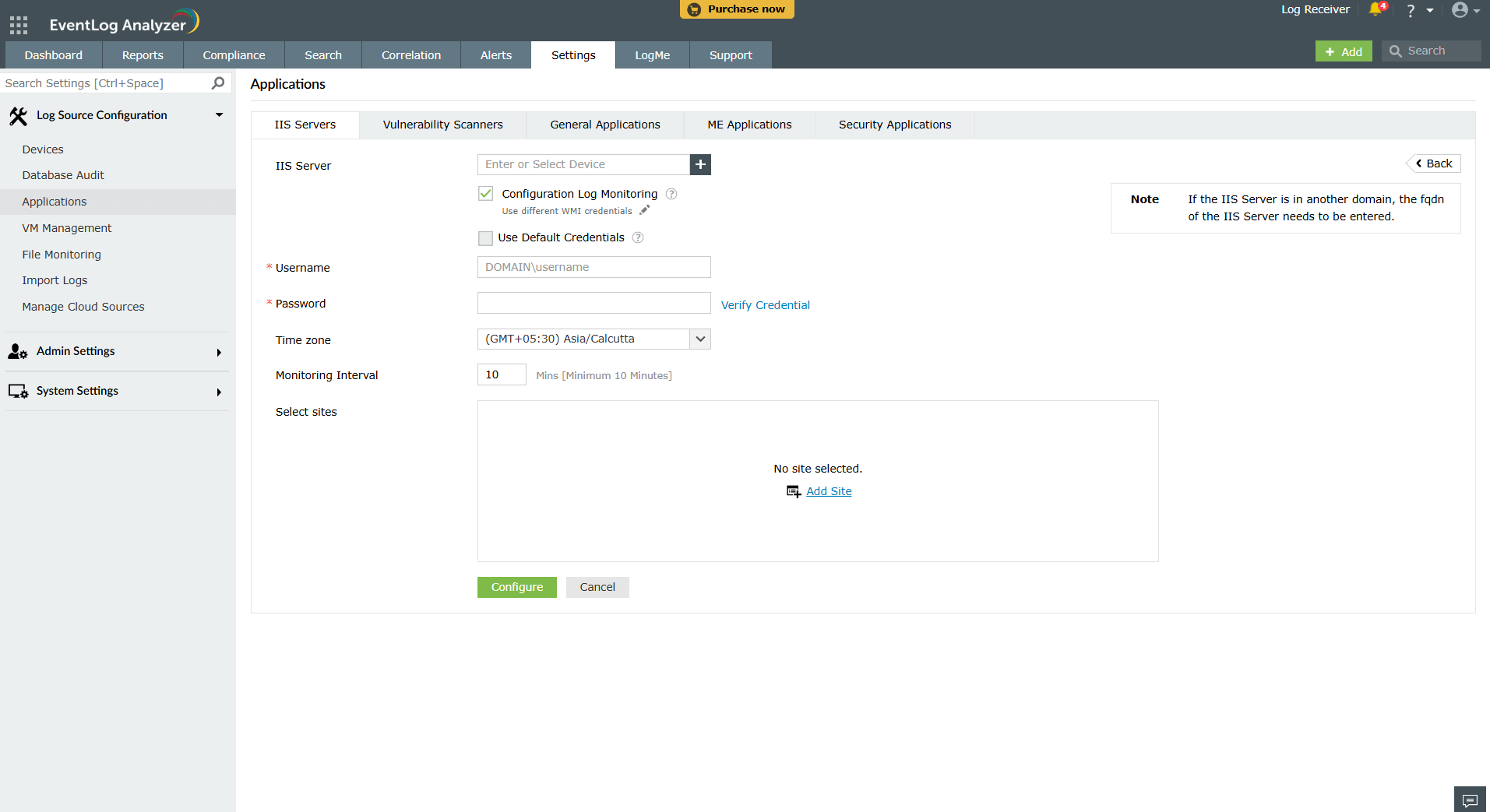Open the Correlation tab

pos(411,55)
